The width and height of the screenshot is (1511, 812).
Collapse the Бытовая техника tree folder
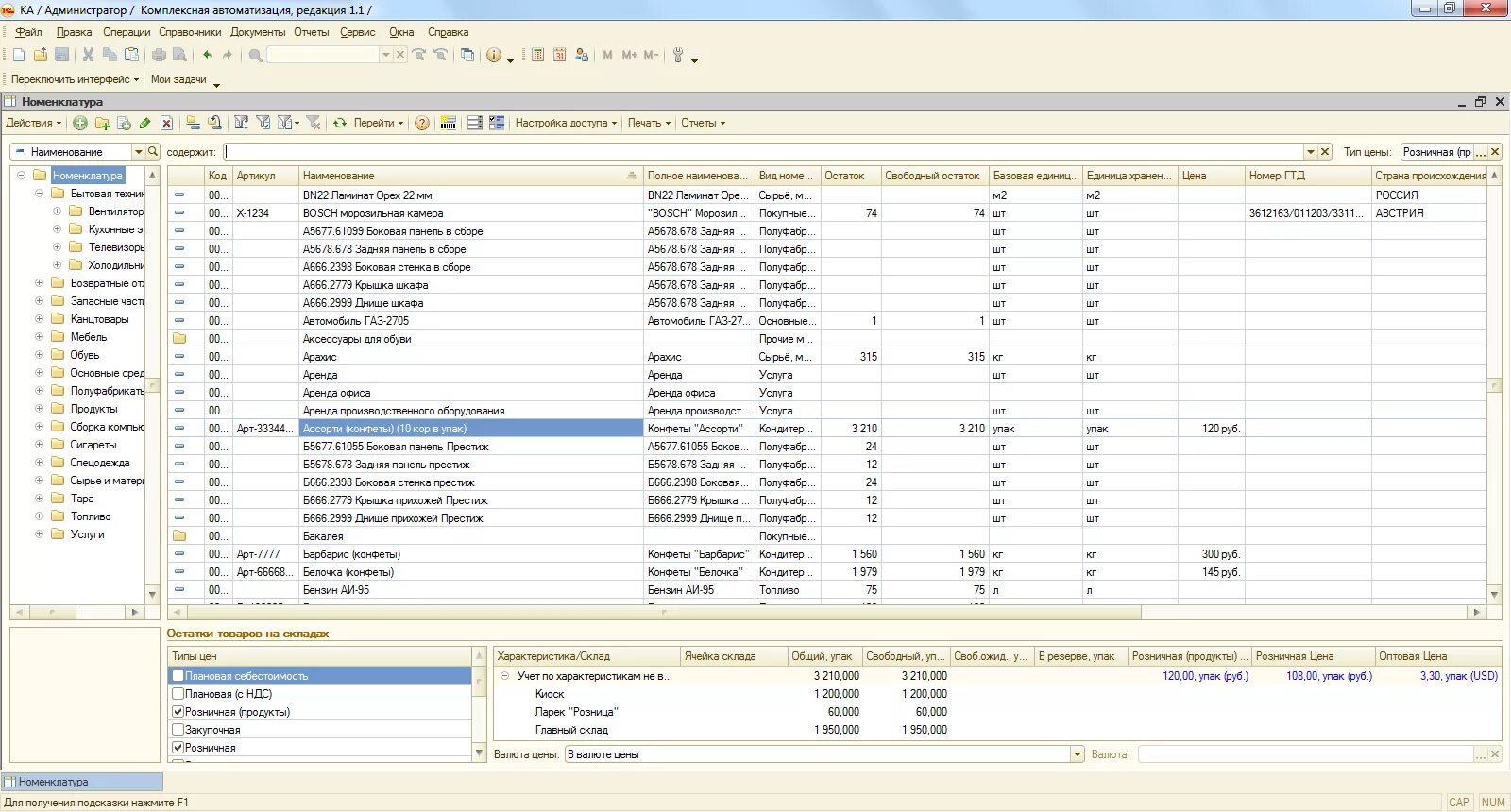point(39,194)
